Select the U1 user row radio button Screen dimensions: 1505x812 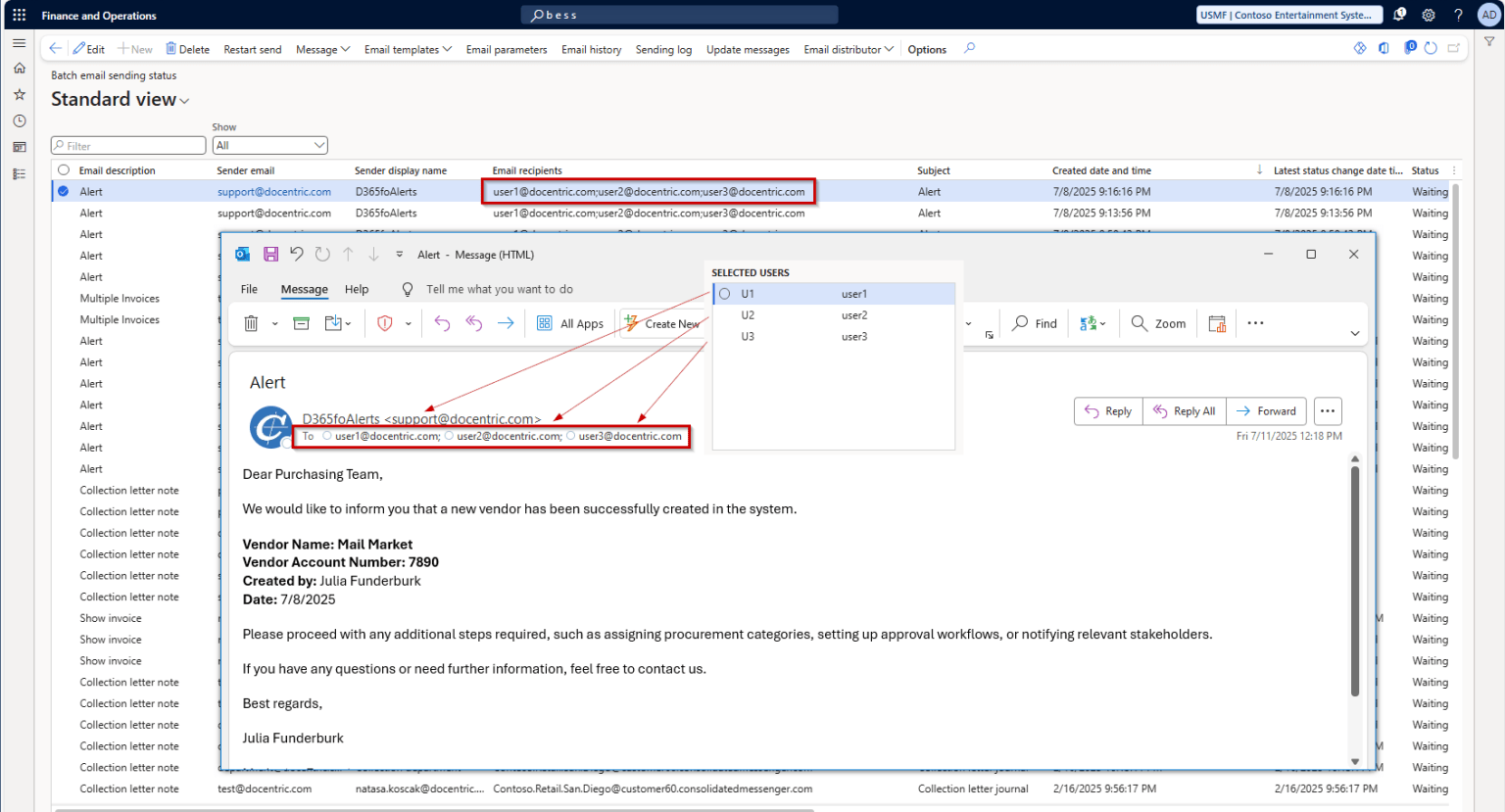[x=725, y=294]
